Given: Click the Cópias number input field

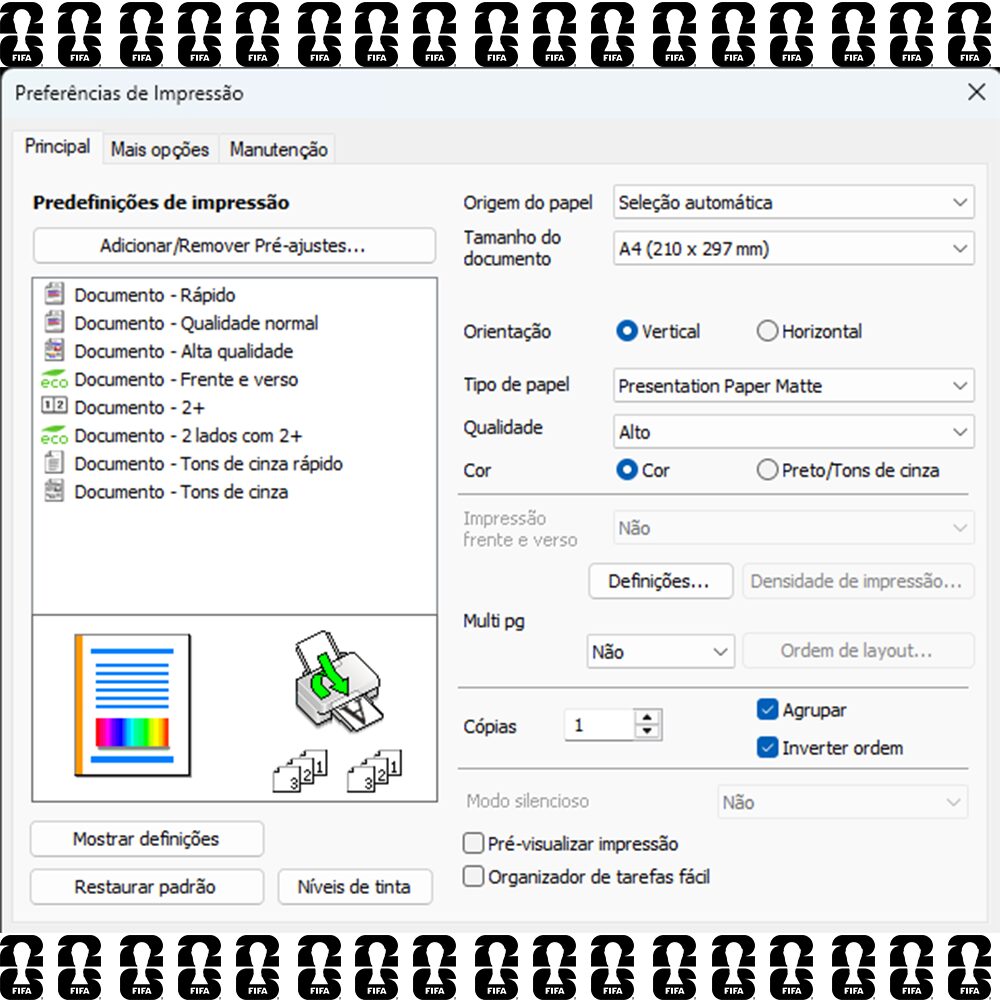Looking at the screenshot, I should tap(599, 724).
